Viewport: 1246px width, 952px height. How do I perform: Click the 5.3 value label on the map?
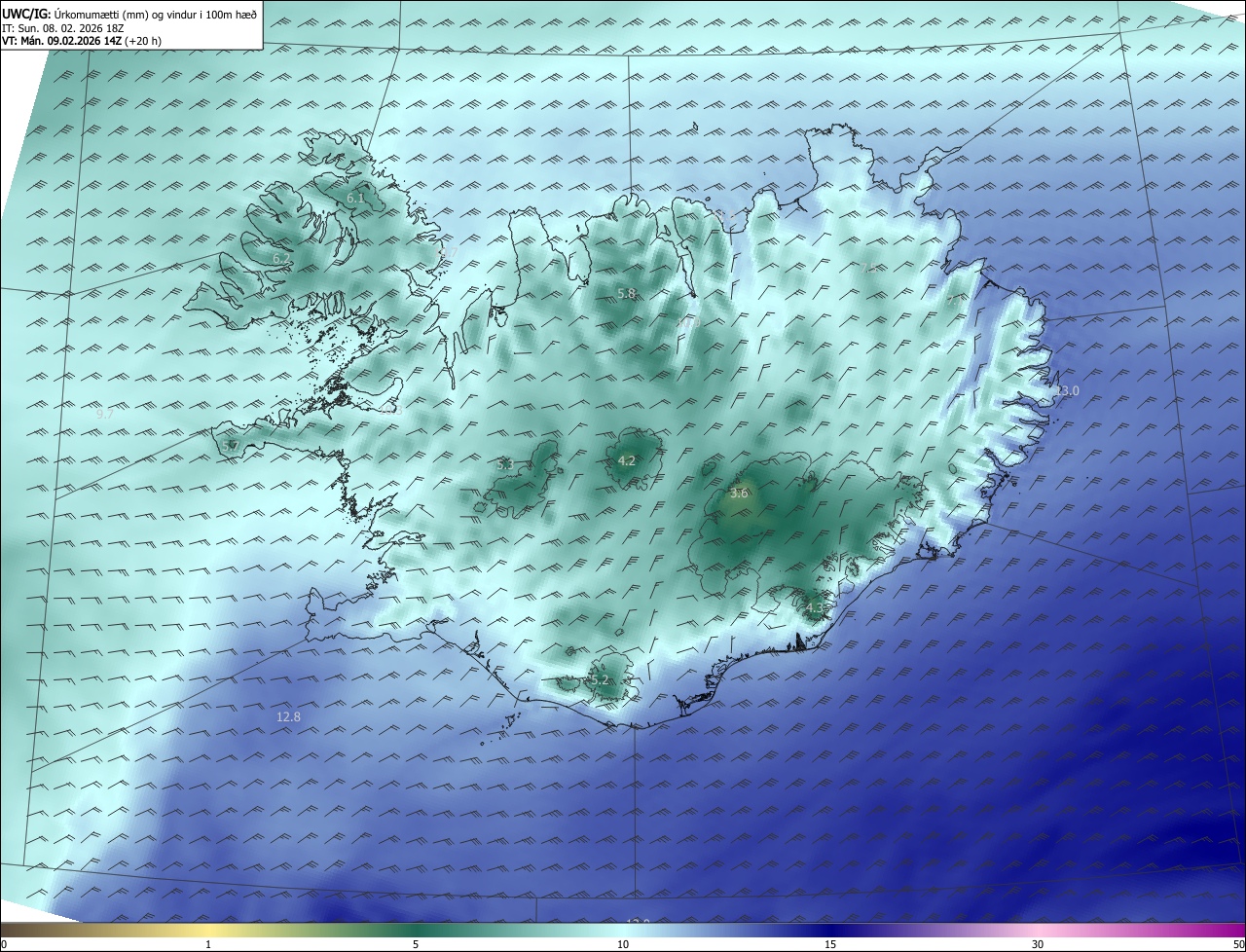pyautogui.click(x=504, y=465)
